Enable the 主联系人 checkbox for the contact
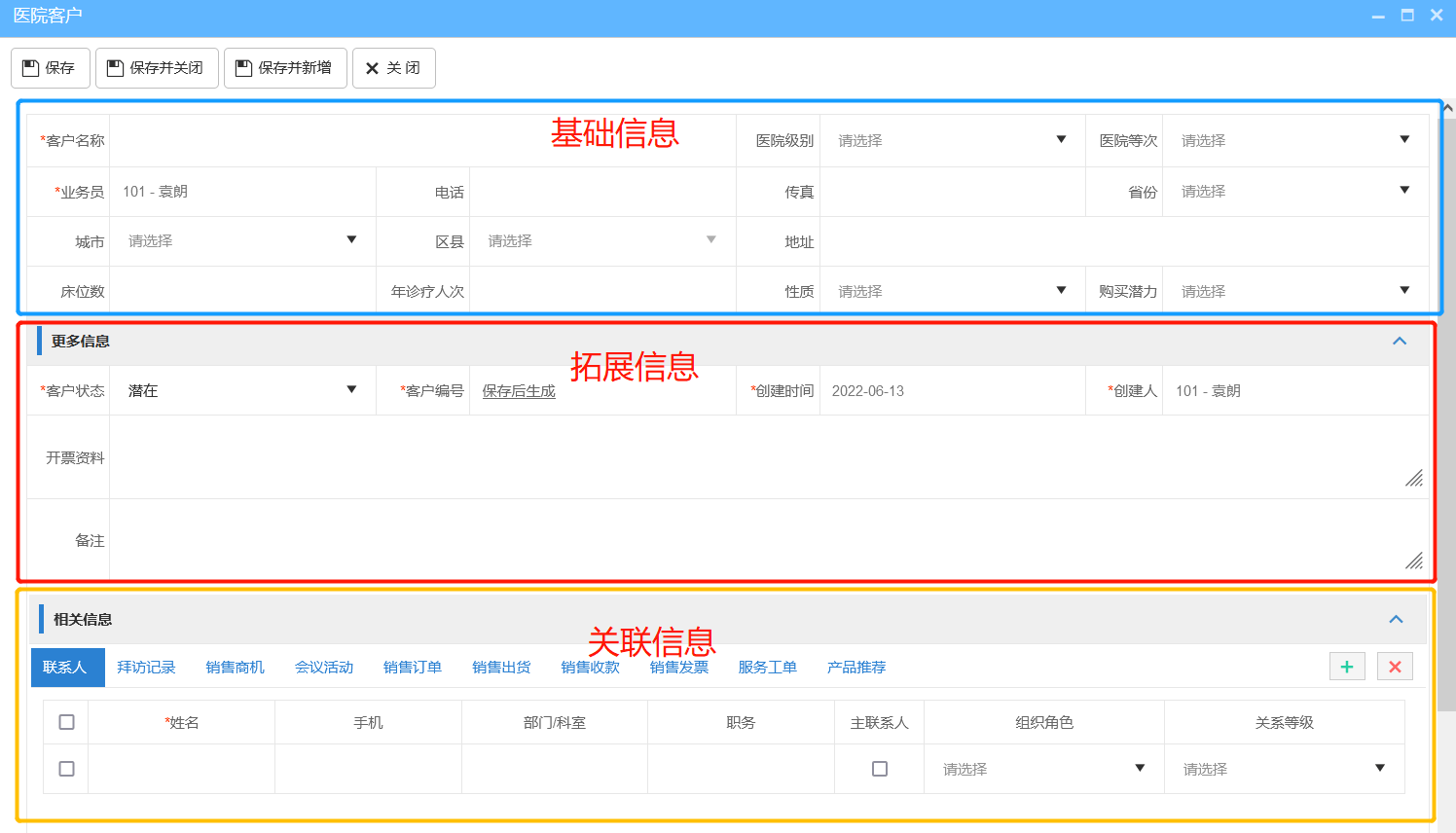This screenshot has height=833, width=1456. (x=879, y=769)
